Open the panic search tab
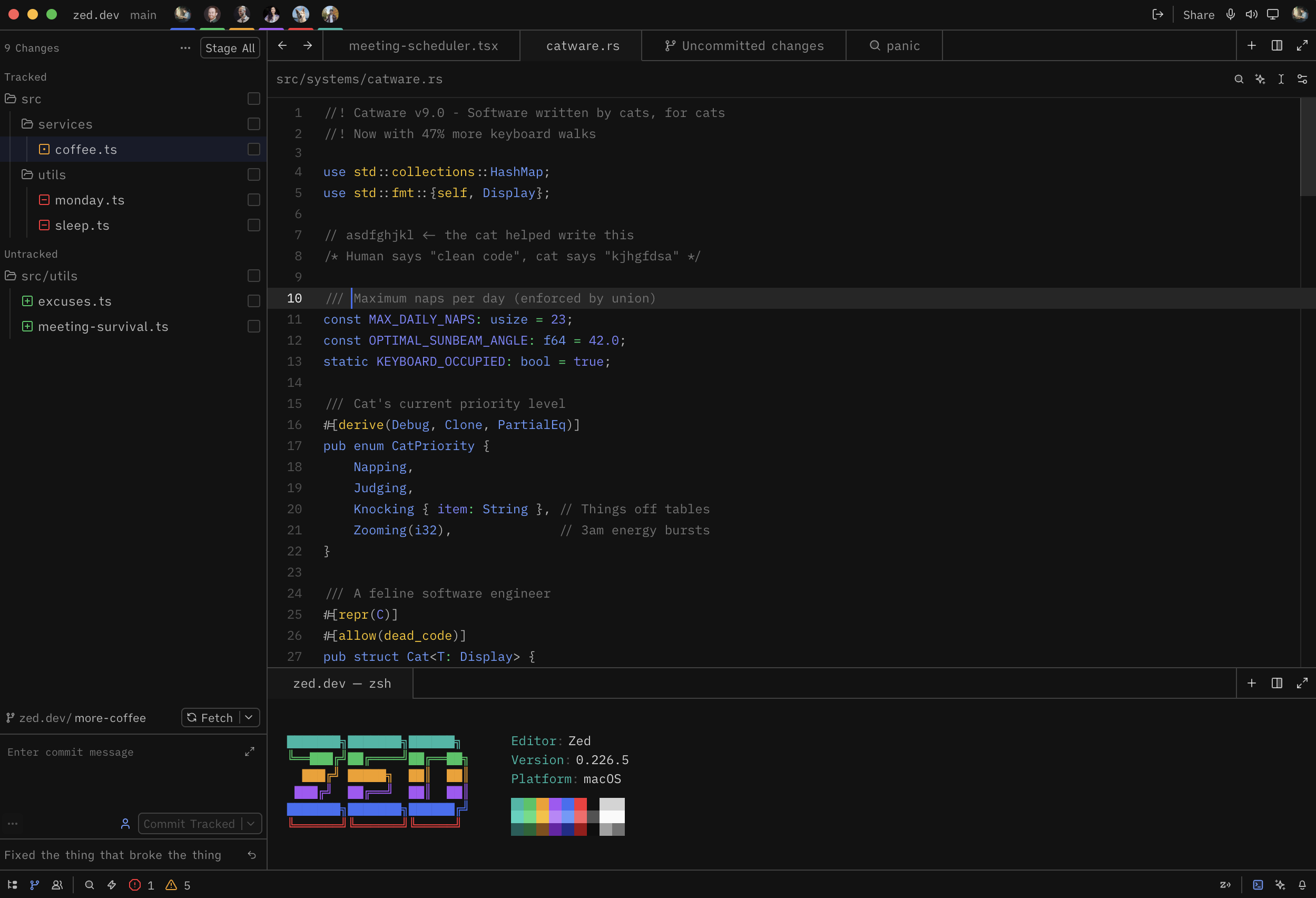Viewport: 1316px width, 898px height. 894,46
